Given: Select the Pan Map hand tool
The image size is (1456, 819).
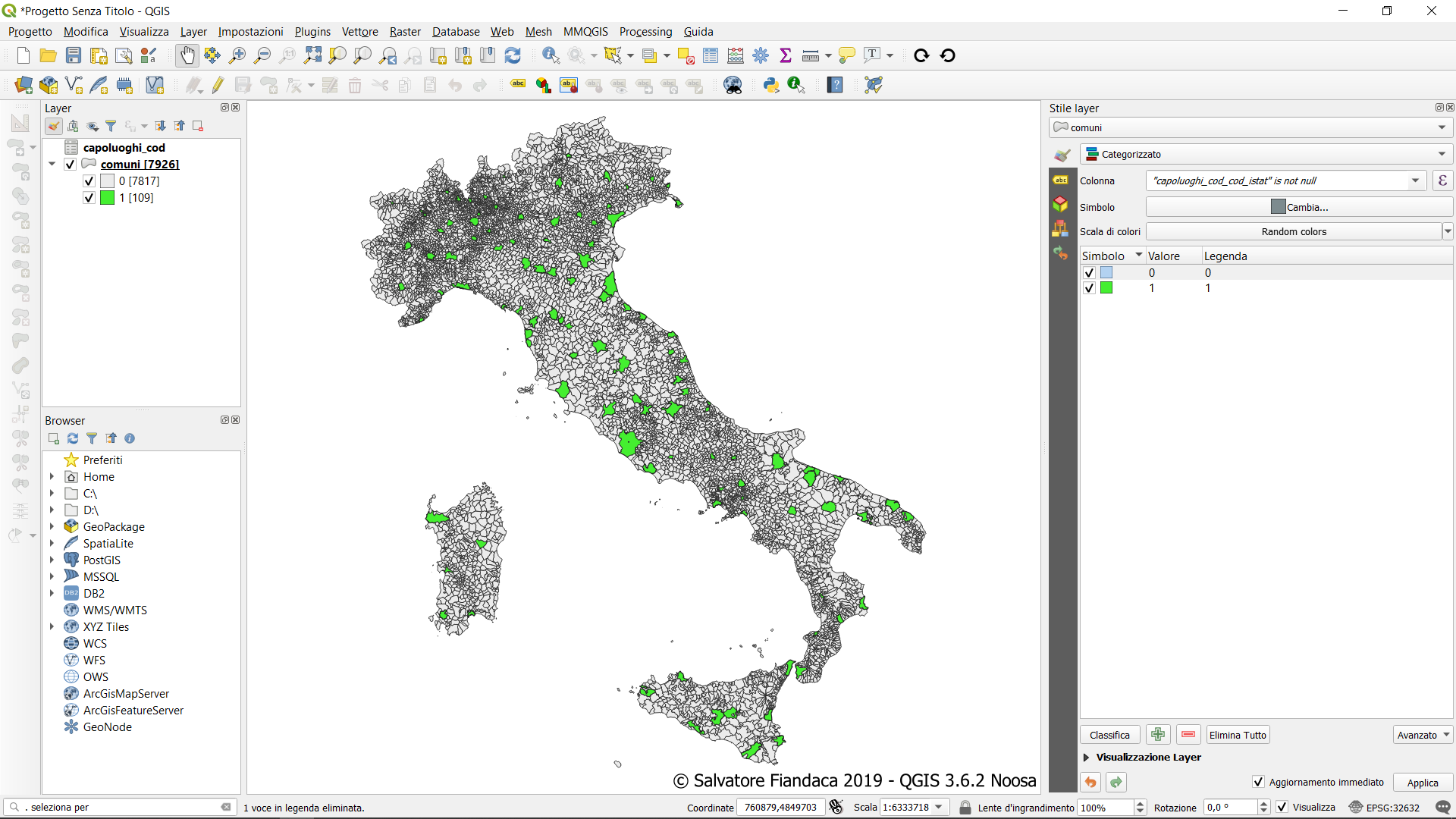Looking at the screenshot, I should [x=187, y=55].
